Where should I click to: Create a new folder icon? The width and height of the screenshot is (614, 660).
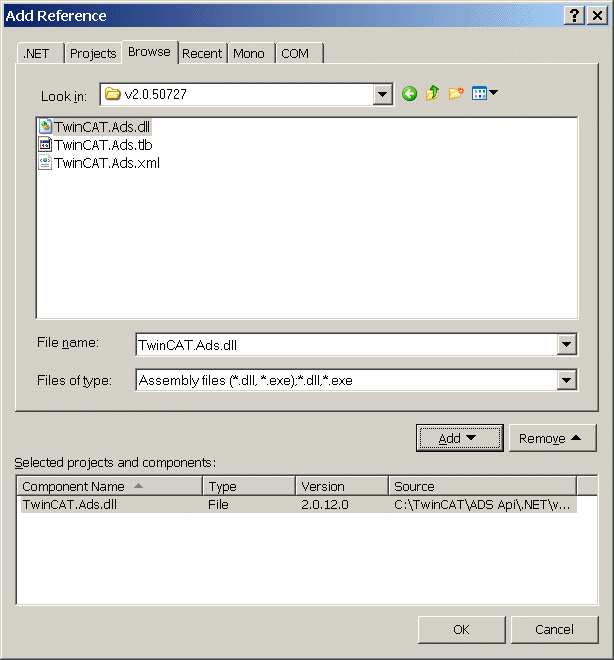point(456,93)
